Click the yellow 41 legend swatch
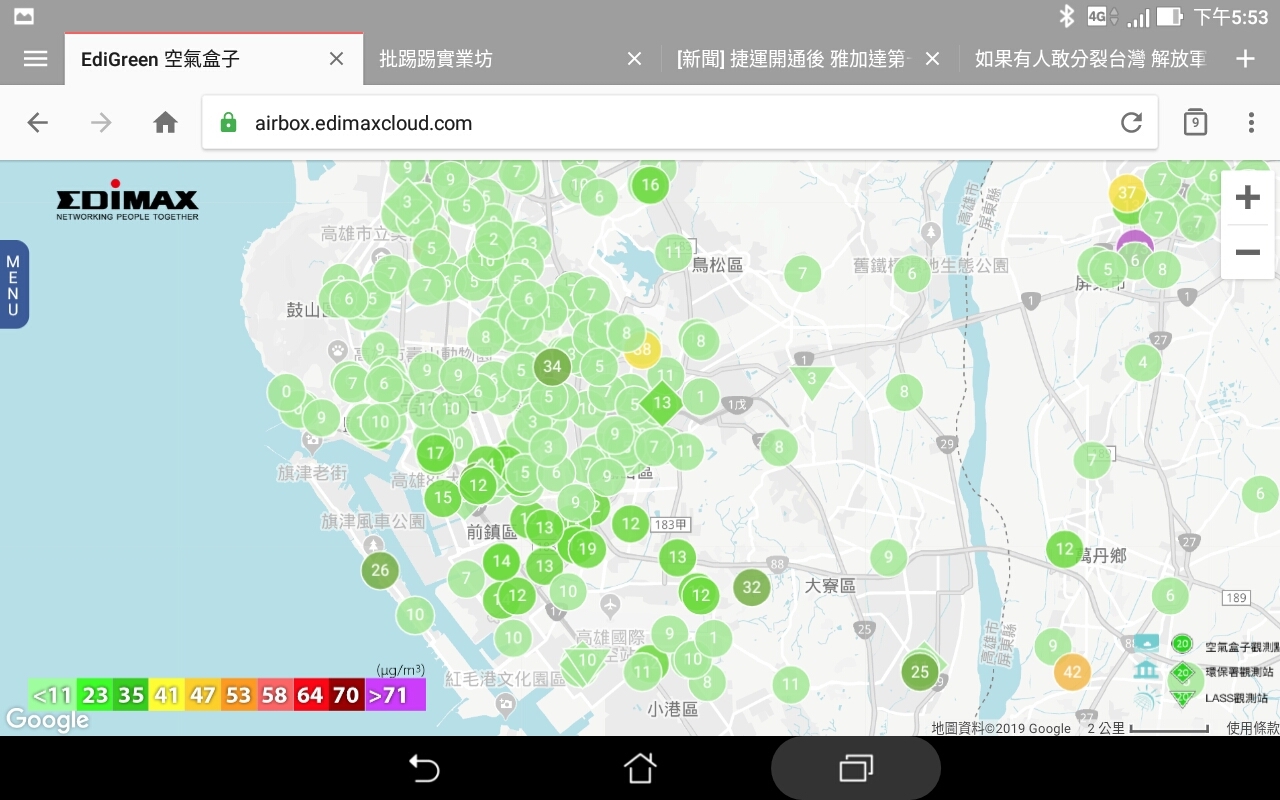Screen dimensions: 1280x800 coord(166,694)
